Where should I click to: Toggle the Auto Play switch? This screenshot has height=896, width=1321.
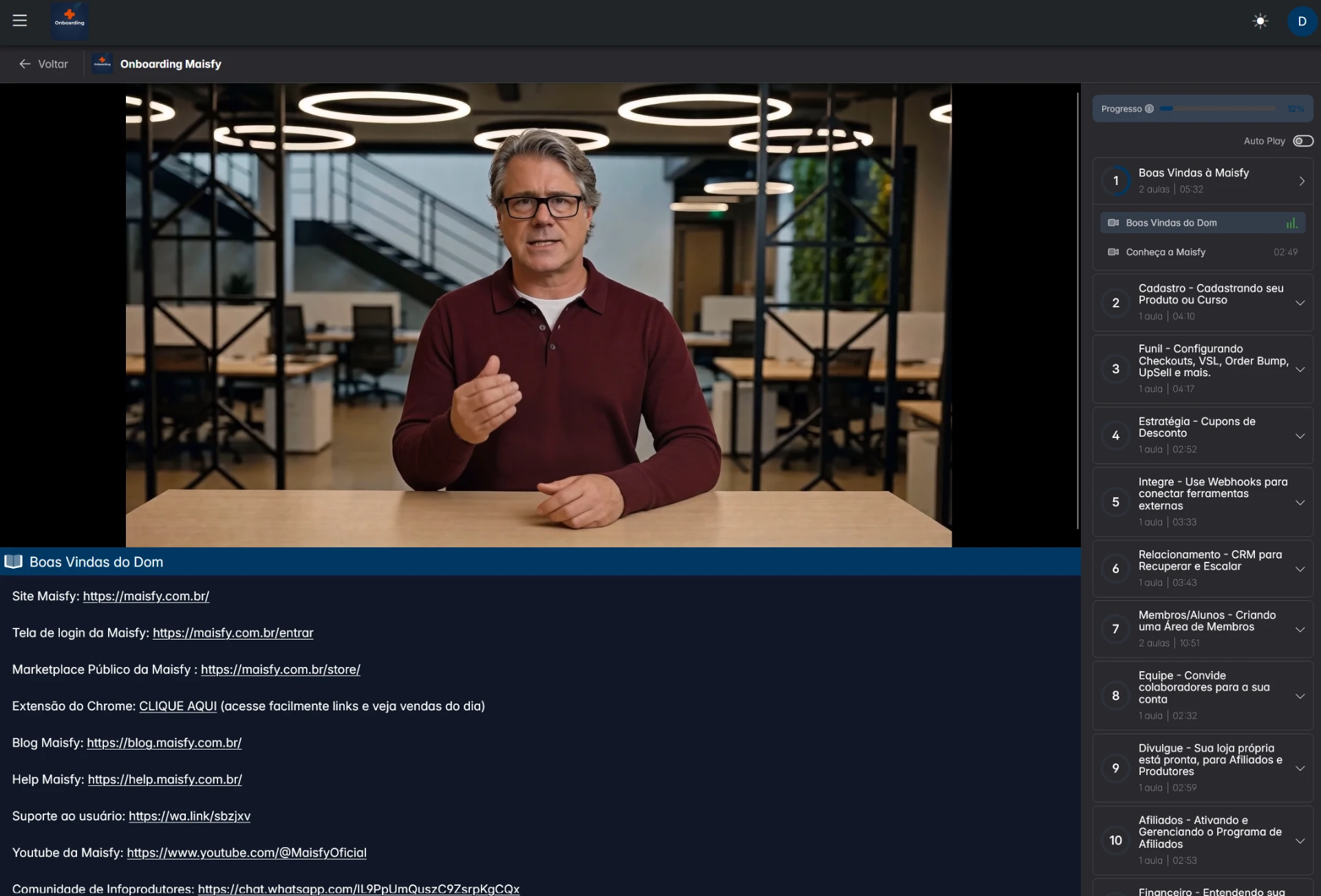[1303, 141]
